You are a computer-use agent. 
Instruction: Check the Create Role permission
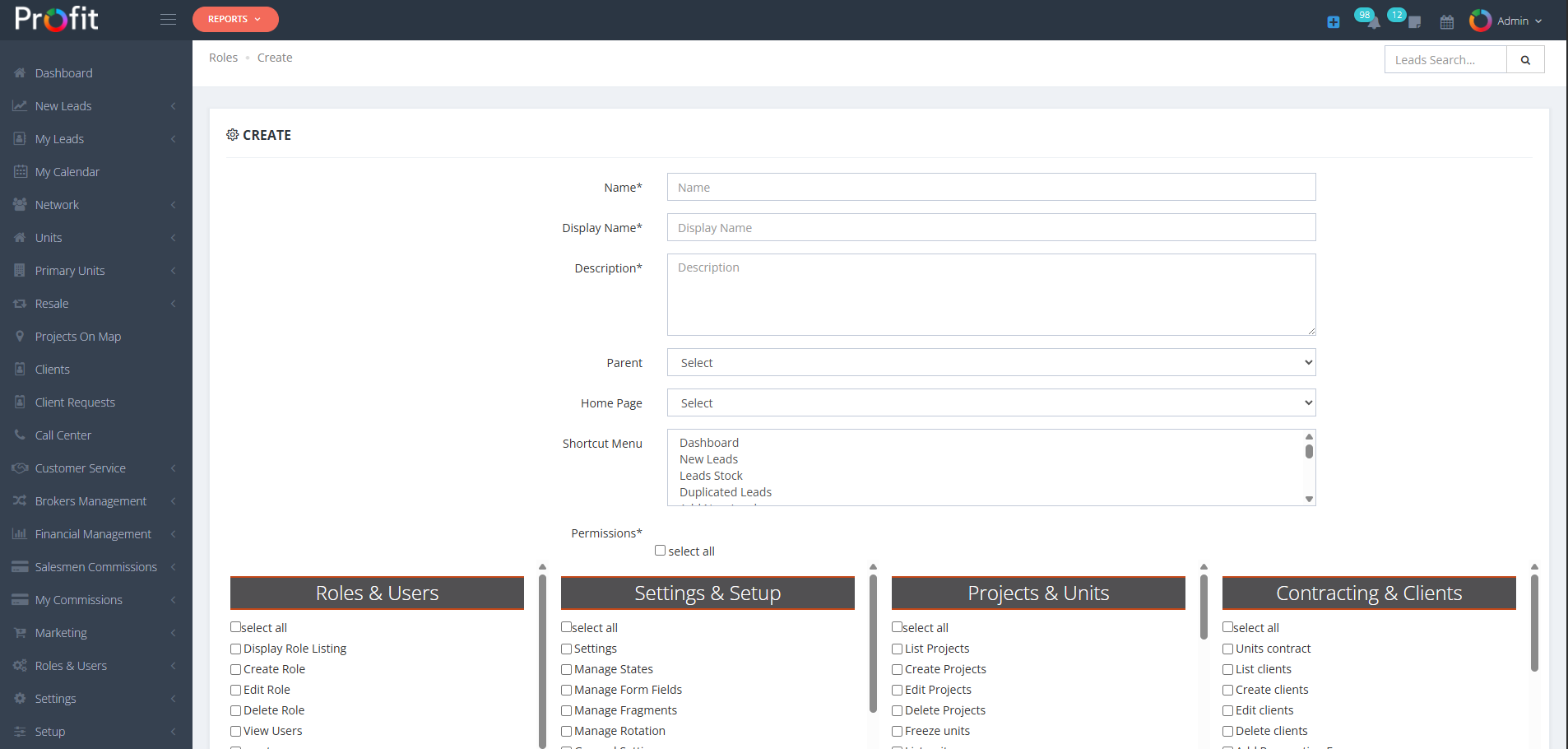pyautogui.click(x=236, y=669)
